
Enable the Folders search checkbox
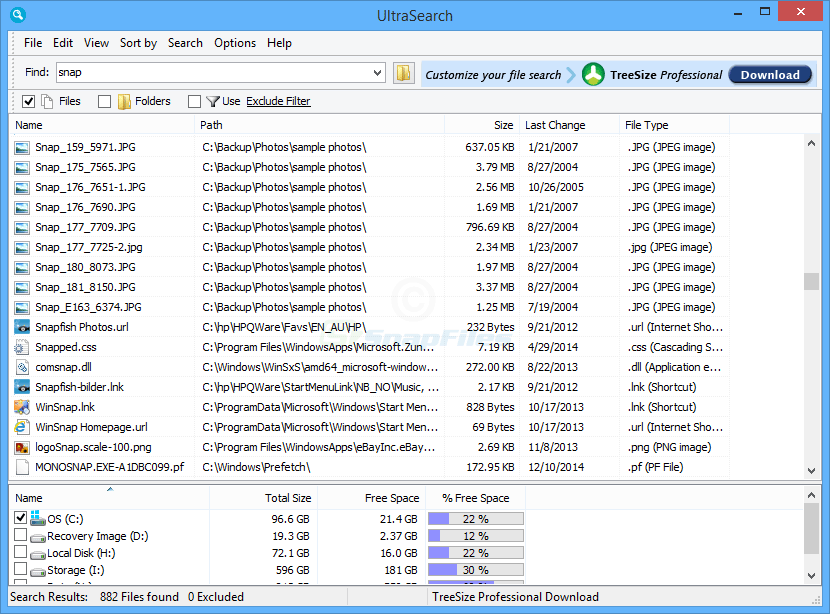pos(104,101)
